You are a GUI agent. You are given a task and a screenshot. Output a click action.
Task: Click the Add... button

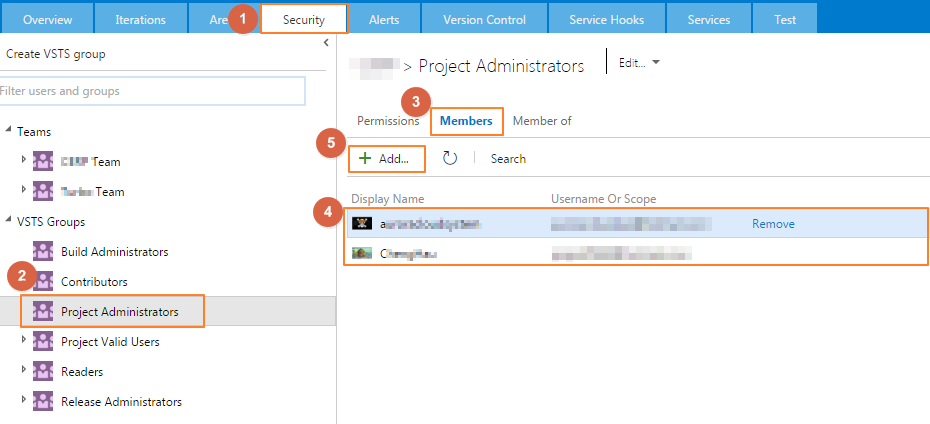386,158
